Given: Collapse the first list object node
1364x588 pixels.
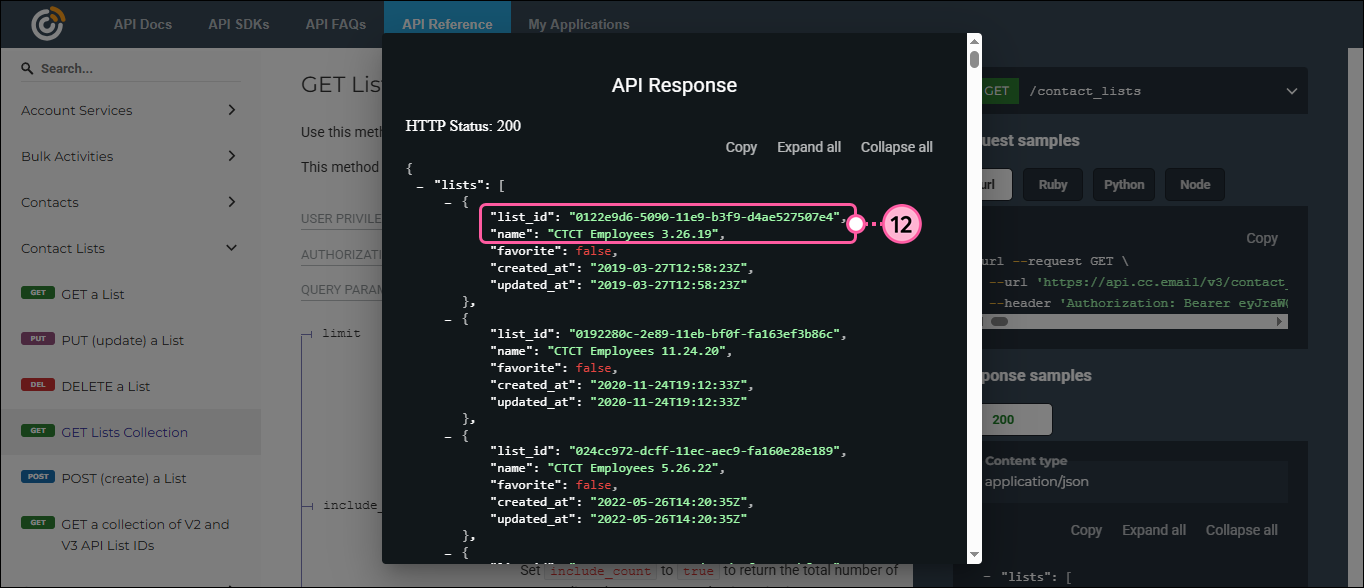Looking at the screenshot, I should [x=448, y=201].
